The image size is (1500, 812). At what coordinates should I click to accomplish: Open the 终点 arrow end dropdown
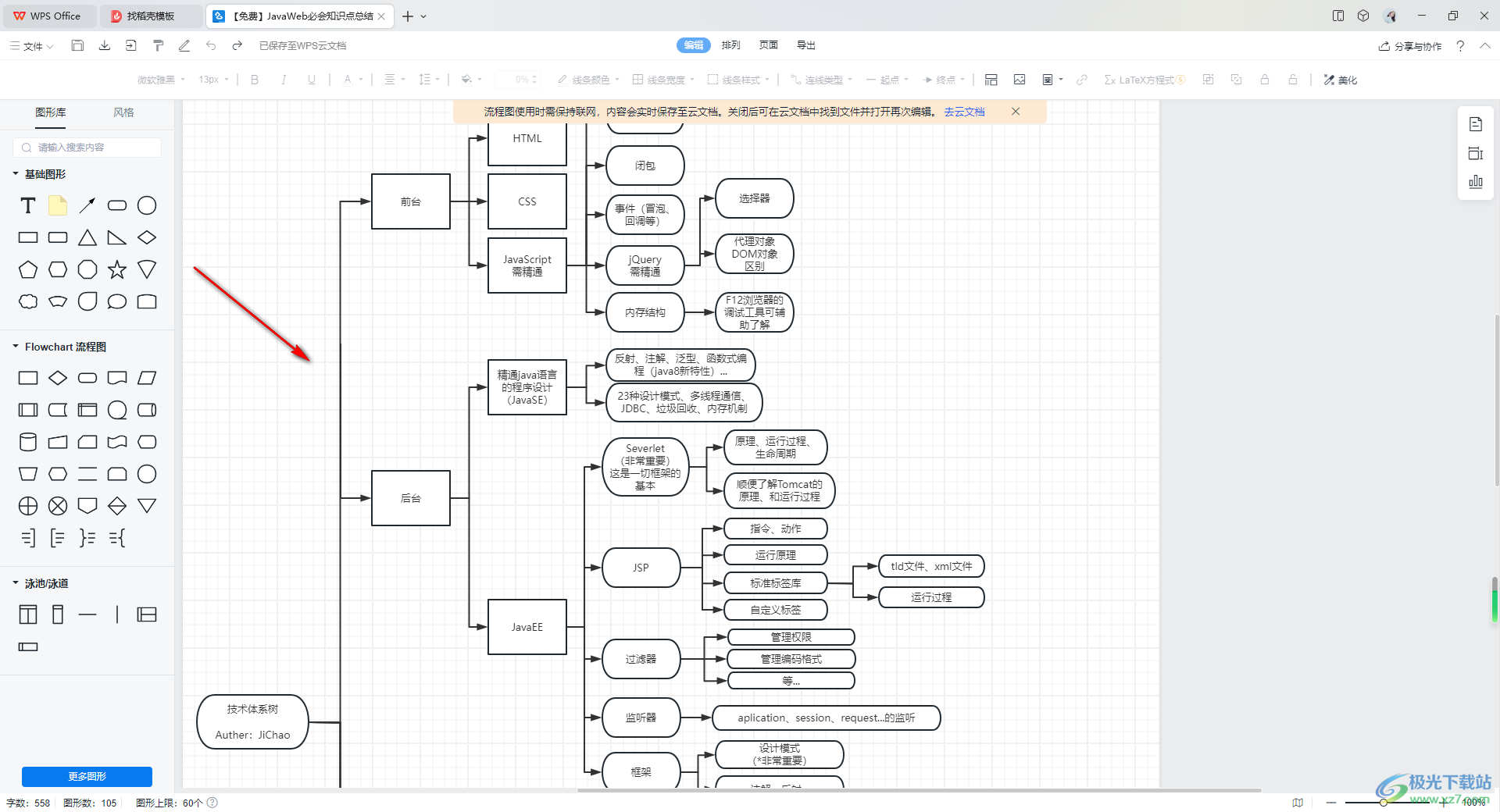[945, 80]
